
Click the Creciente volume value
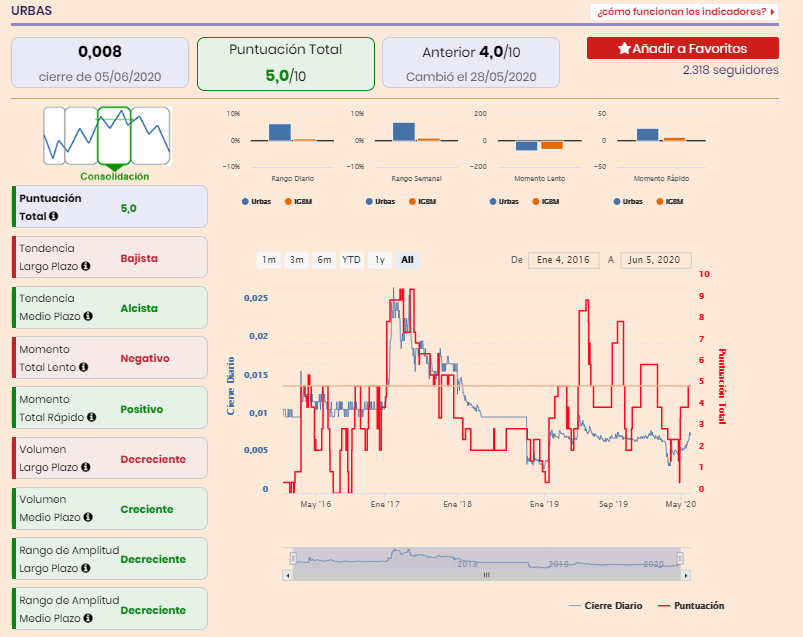click(146, 509)
